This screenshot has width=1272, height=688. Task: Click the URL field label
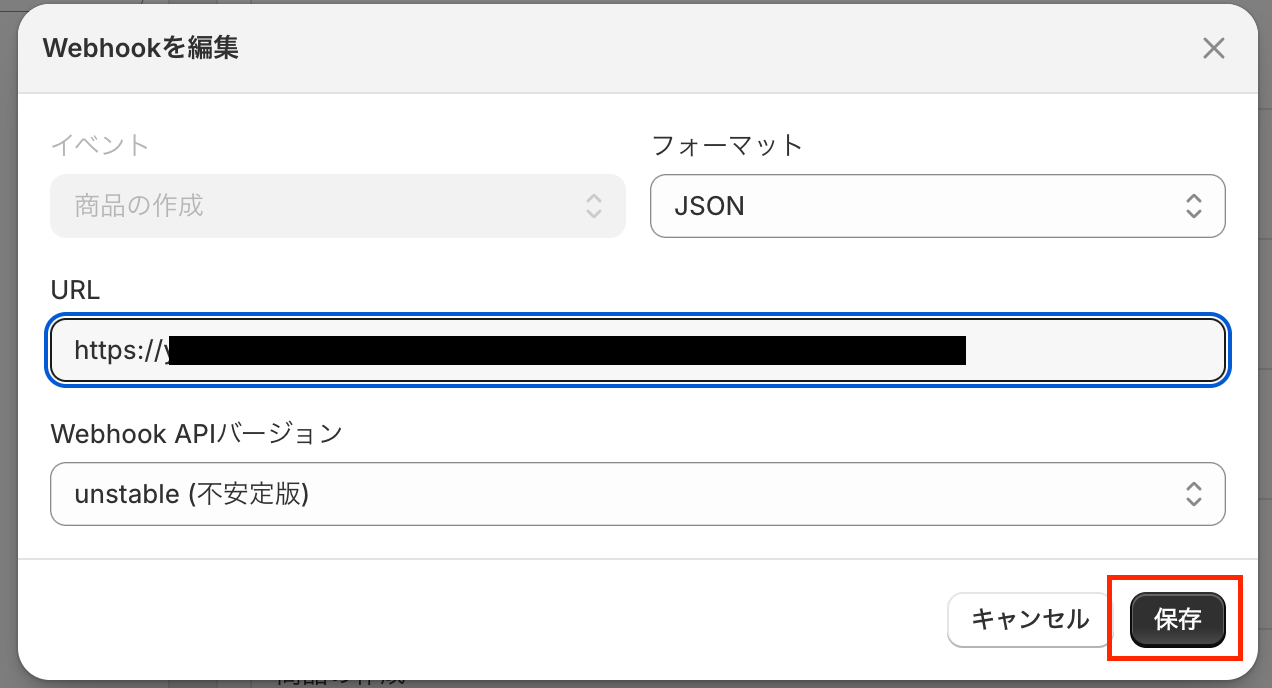[75, 290]
